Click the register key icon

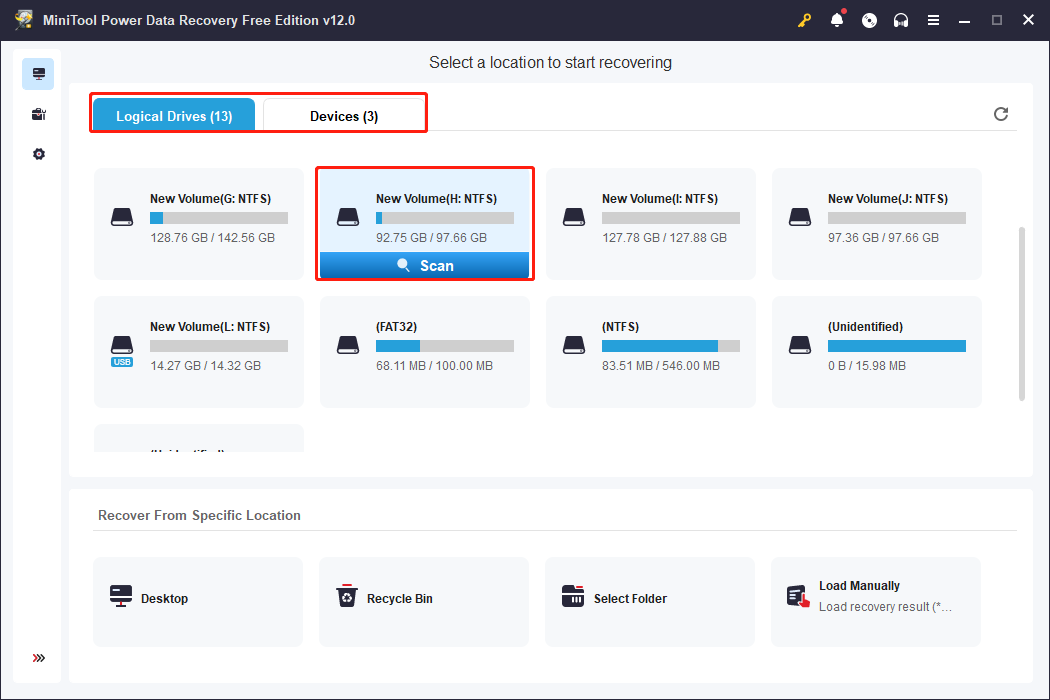coord(804,20)
